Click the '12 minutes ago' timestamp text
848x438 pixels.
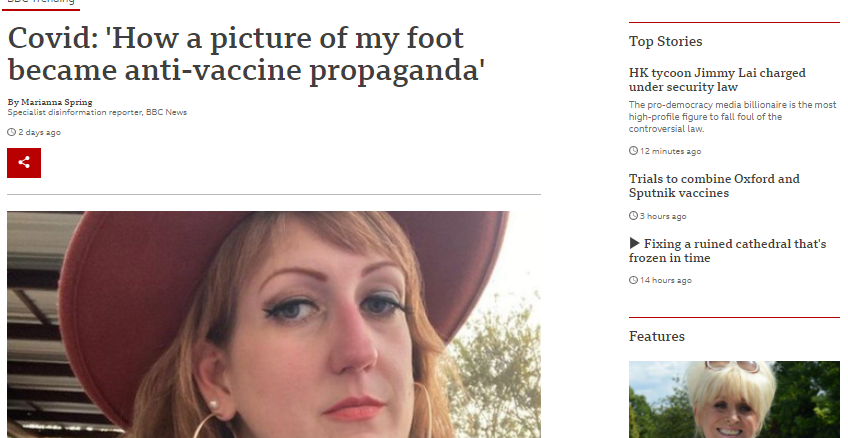click(x=671, y=151)
